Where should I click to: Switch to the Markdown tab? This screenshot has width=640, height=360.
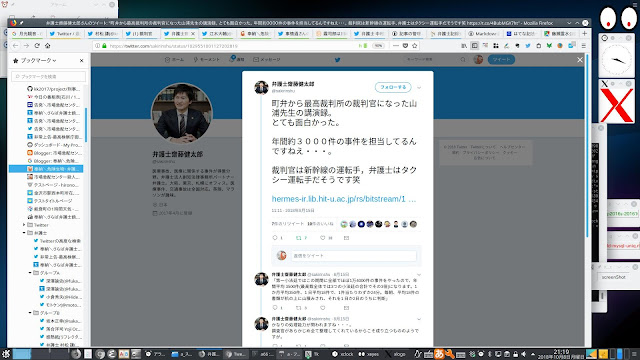click(483, 33)
